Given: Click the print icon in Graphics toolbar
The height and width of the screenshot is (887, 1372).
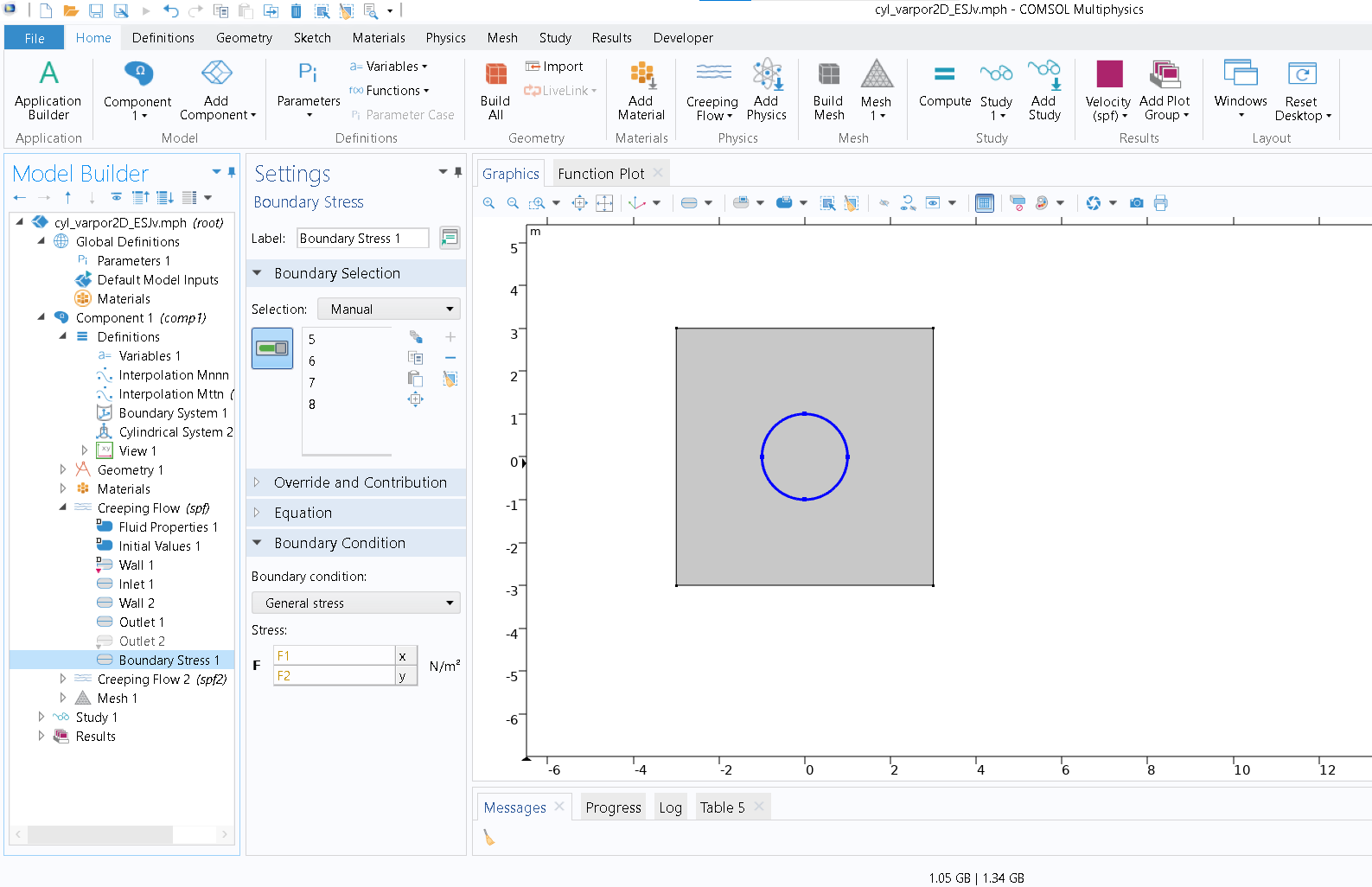Looking at the screenshot, I should click(1160, 203).
